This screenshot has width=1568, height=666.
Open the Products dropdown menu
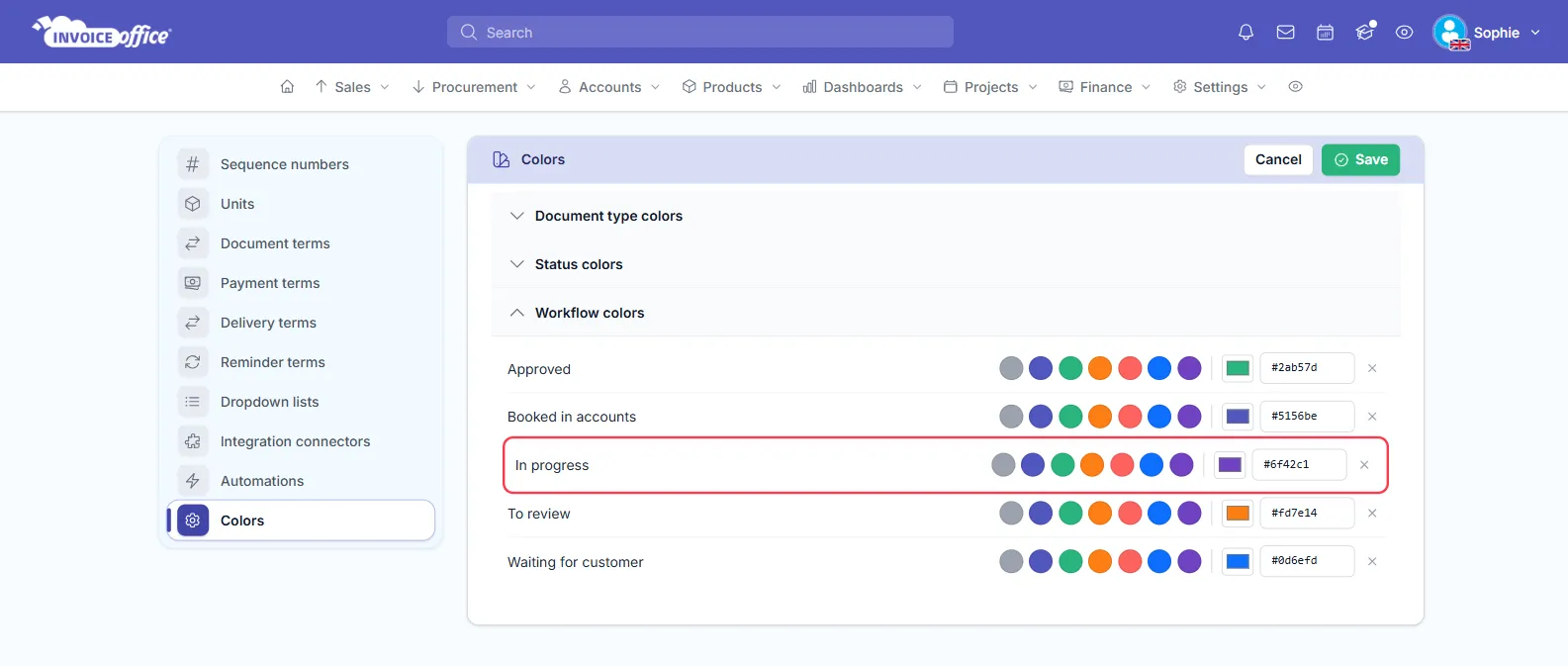pos(732,87)
